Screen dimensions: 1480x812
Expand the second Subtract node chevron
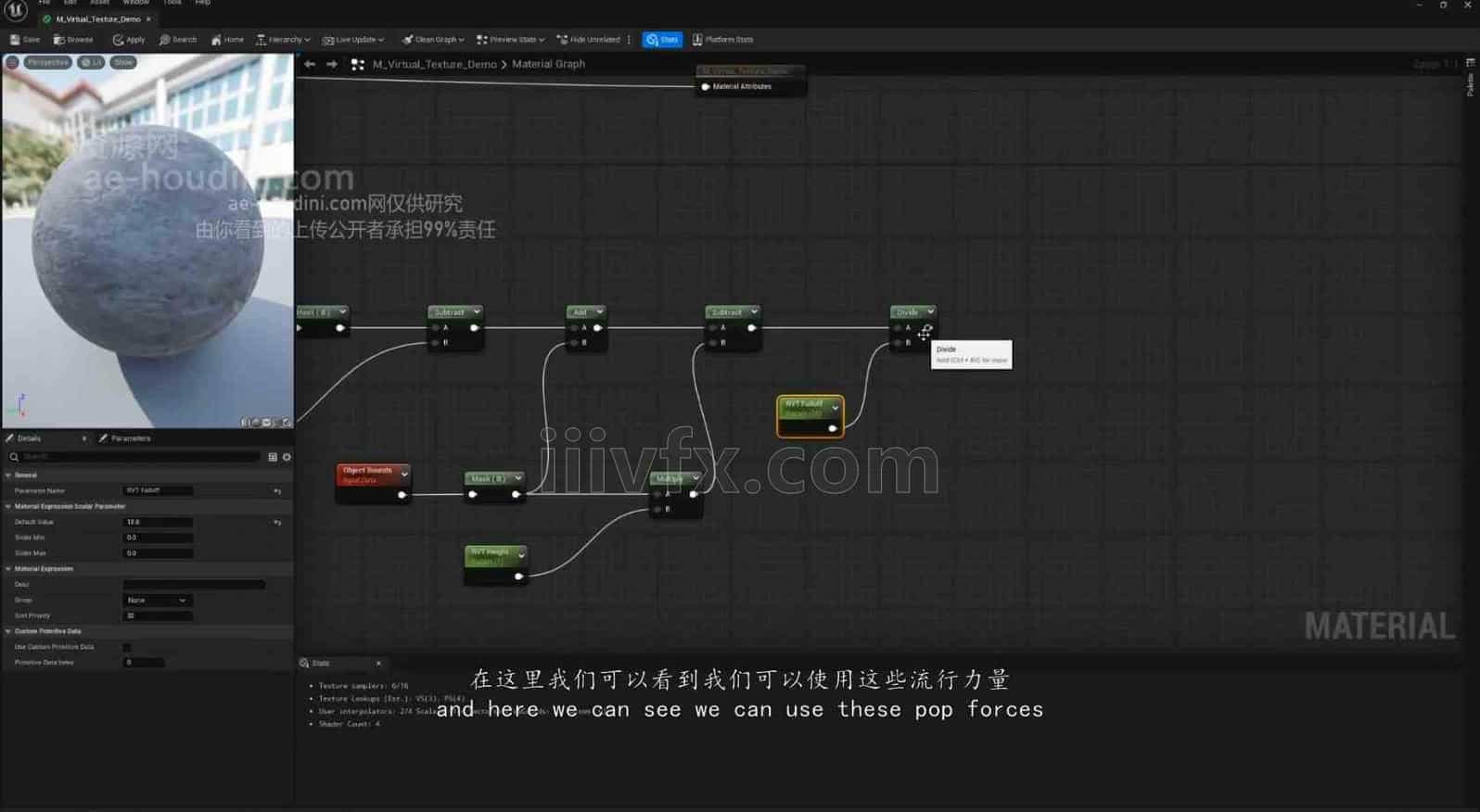click(x=754, y=311)
